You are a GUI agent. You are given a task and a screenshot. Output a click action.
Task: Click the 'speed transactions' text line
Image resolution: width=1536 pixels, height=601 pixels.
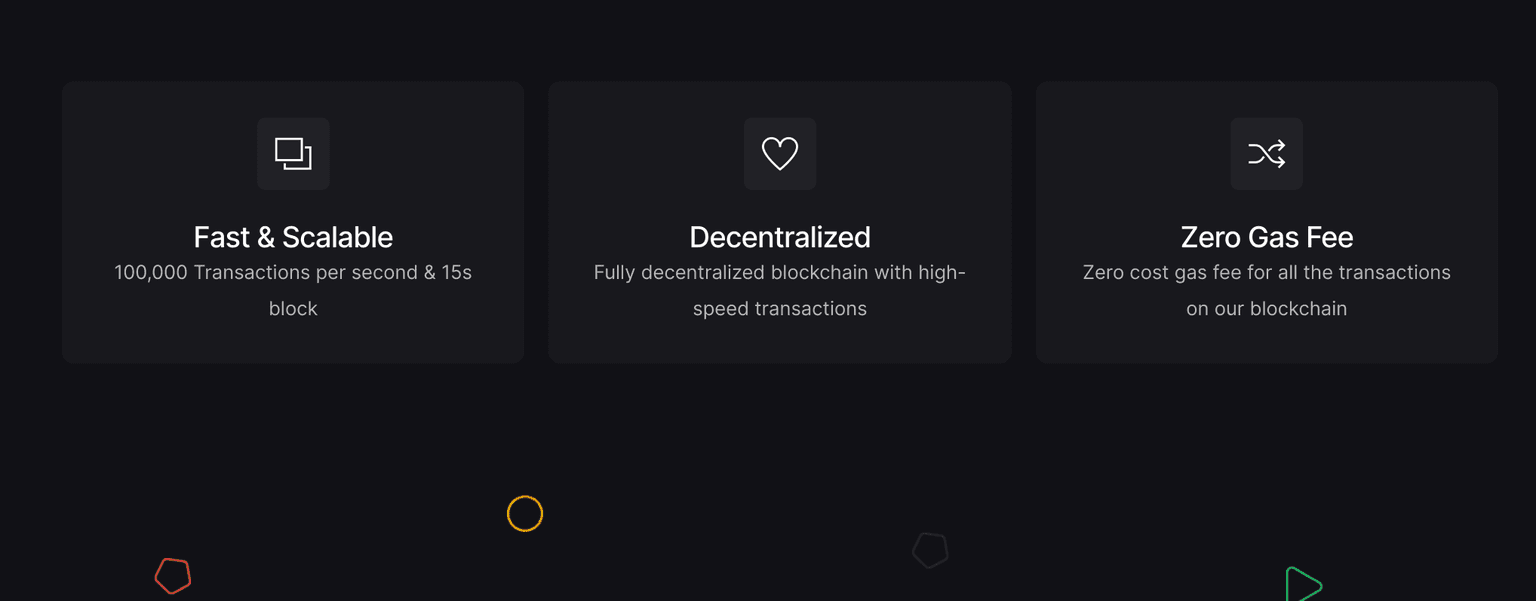[x=780, y=309]
